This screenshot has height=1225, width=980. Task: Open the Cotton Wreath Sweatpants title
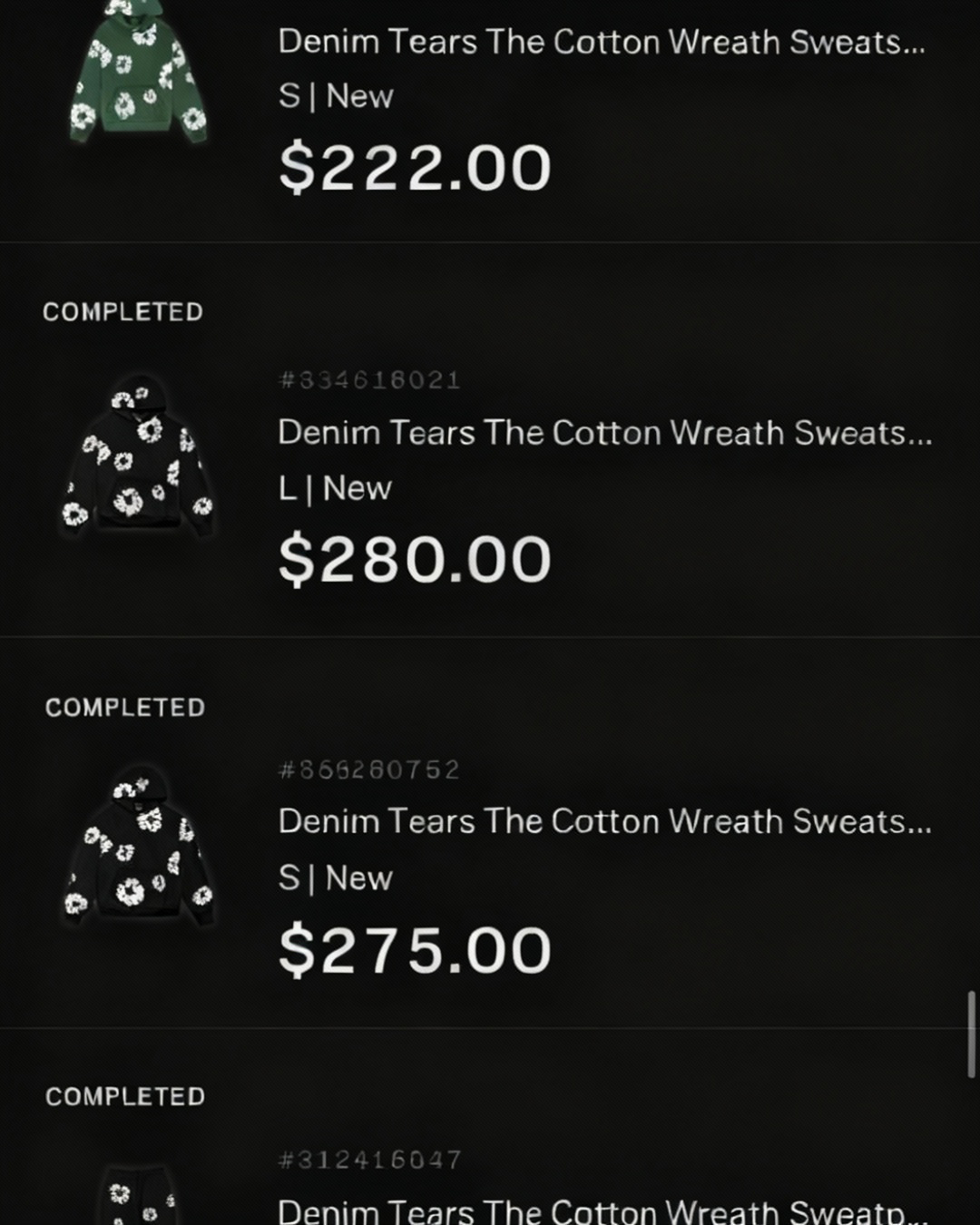coord(603,1211)
